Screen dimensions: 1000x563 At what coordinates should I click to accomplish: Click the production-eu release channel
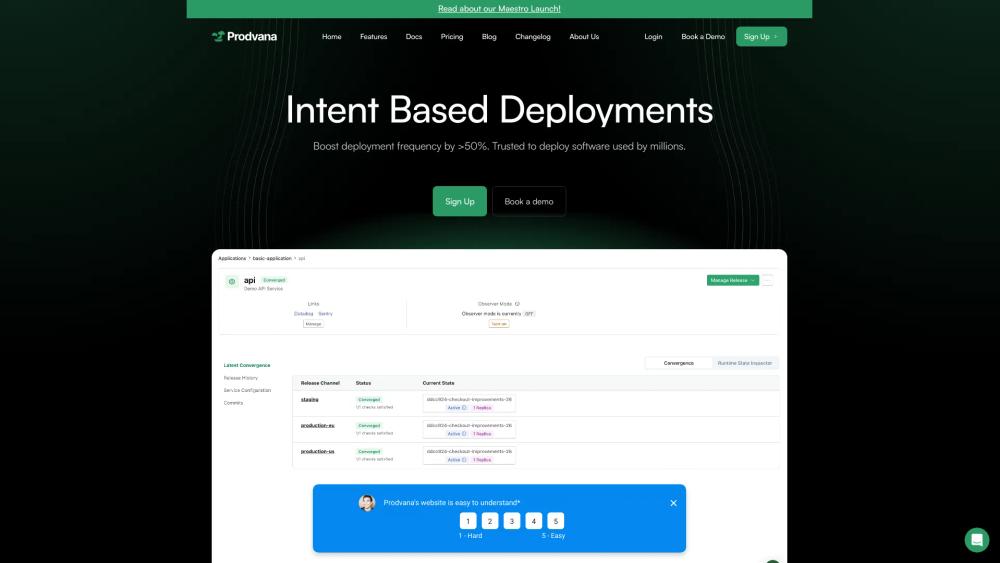pyautogui.click(x=318, y=425)
